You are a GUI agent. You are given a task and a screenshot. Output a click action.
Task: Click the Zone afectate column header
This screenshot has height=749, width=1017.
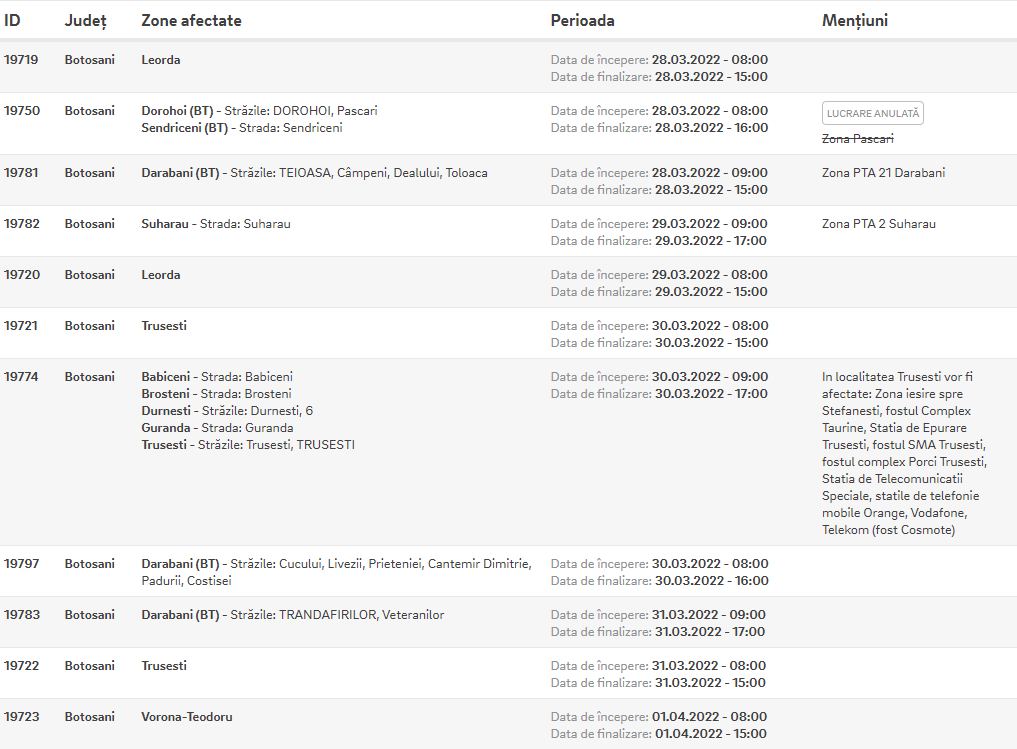point(191,21)
